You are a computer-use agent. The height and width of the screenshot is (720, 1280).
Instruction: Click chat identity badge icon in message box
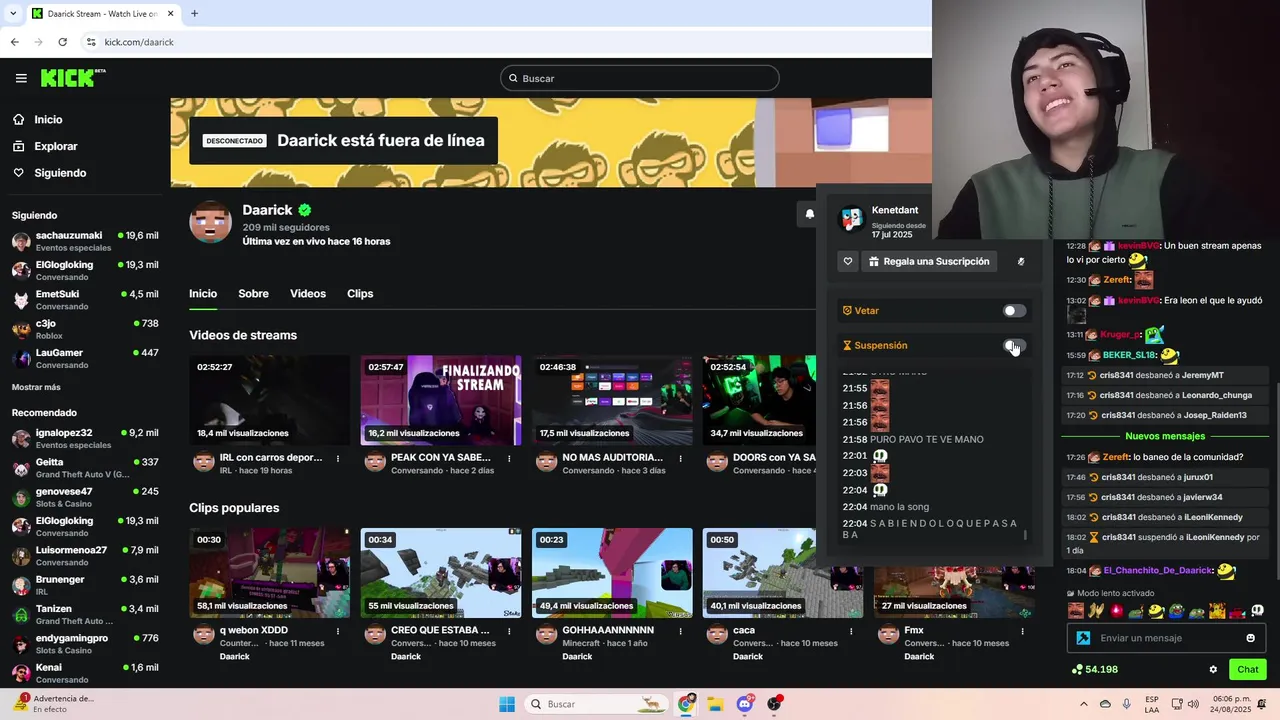click(1083, 638)
